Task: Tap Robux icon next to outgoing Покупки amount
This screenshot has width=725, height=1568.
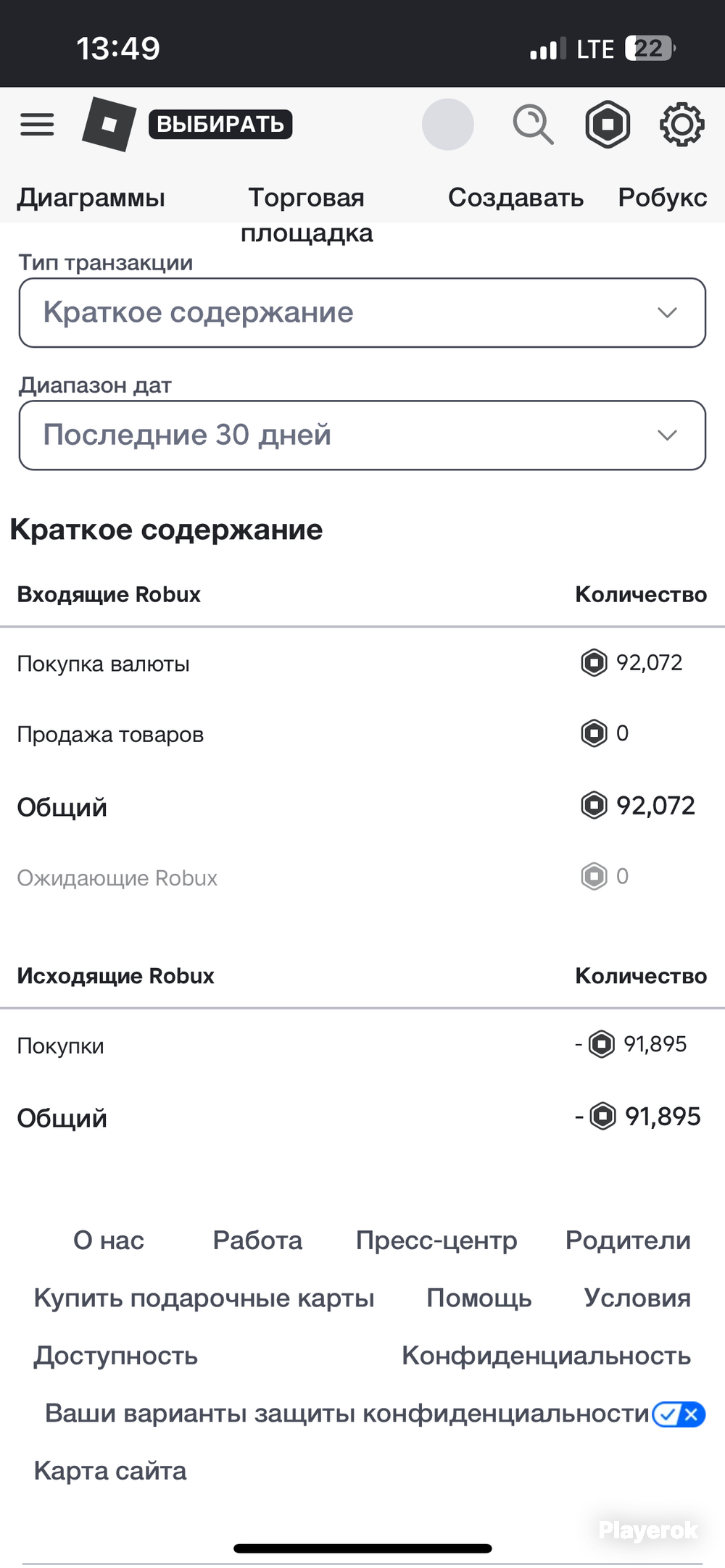Action: tap(602, 1044)
